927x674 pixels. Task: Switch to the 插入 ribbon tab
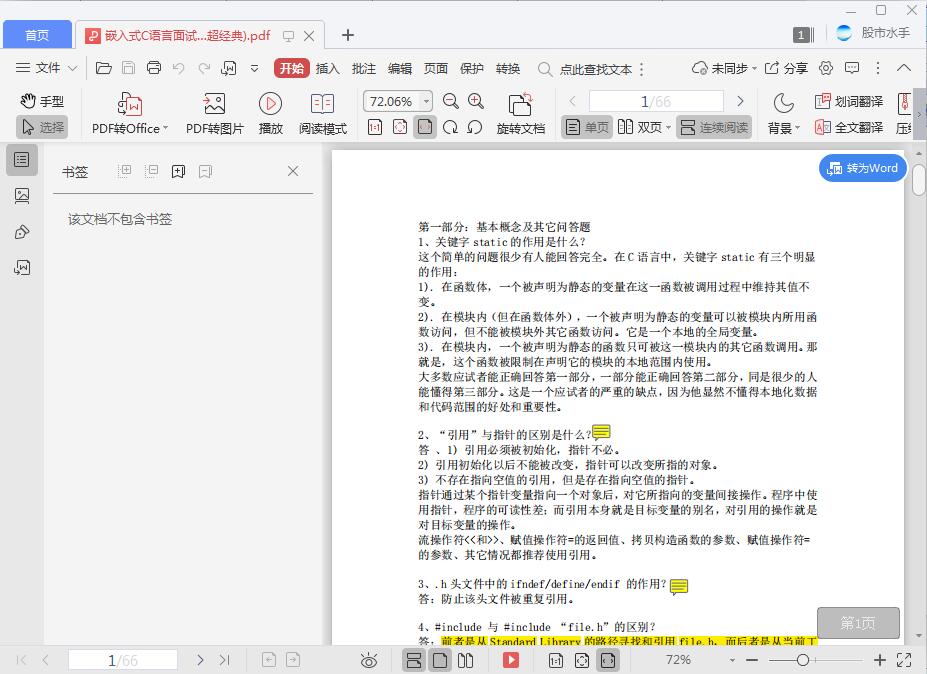pyautogui.click(x=325, y=69)
